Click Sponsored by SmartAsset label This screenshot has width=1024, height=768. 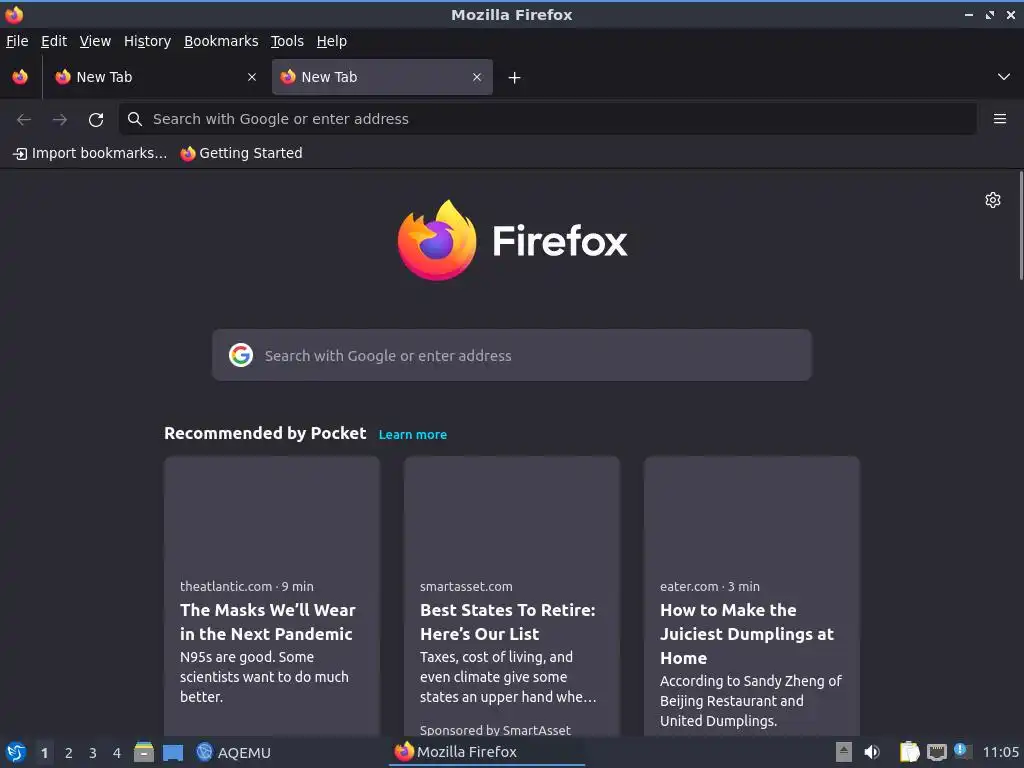tap(495, 730)
